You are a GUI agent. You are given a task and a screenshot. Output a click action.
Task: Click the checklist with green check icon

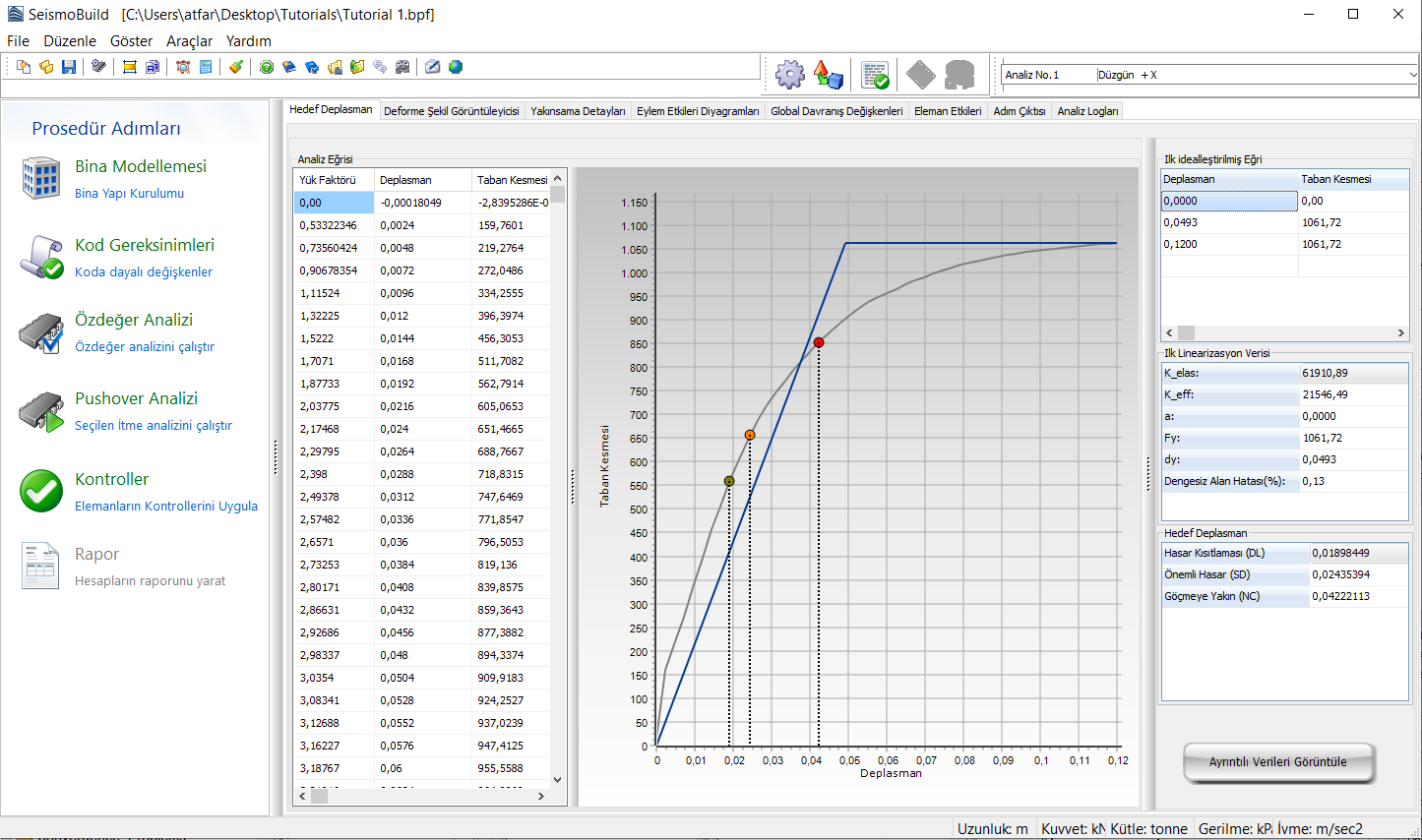[874, 75]
